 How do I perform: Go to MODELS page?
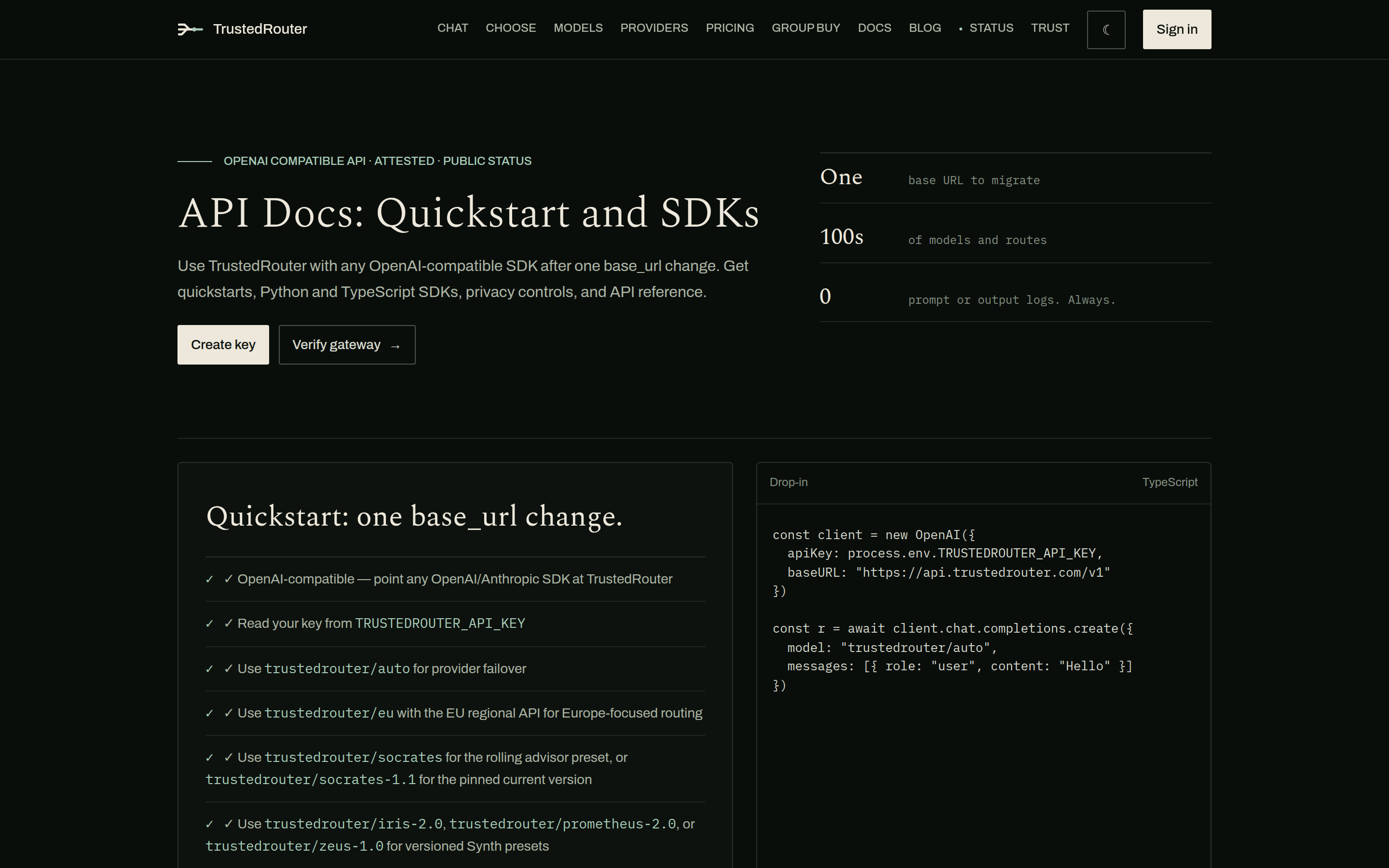[578, 28]
